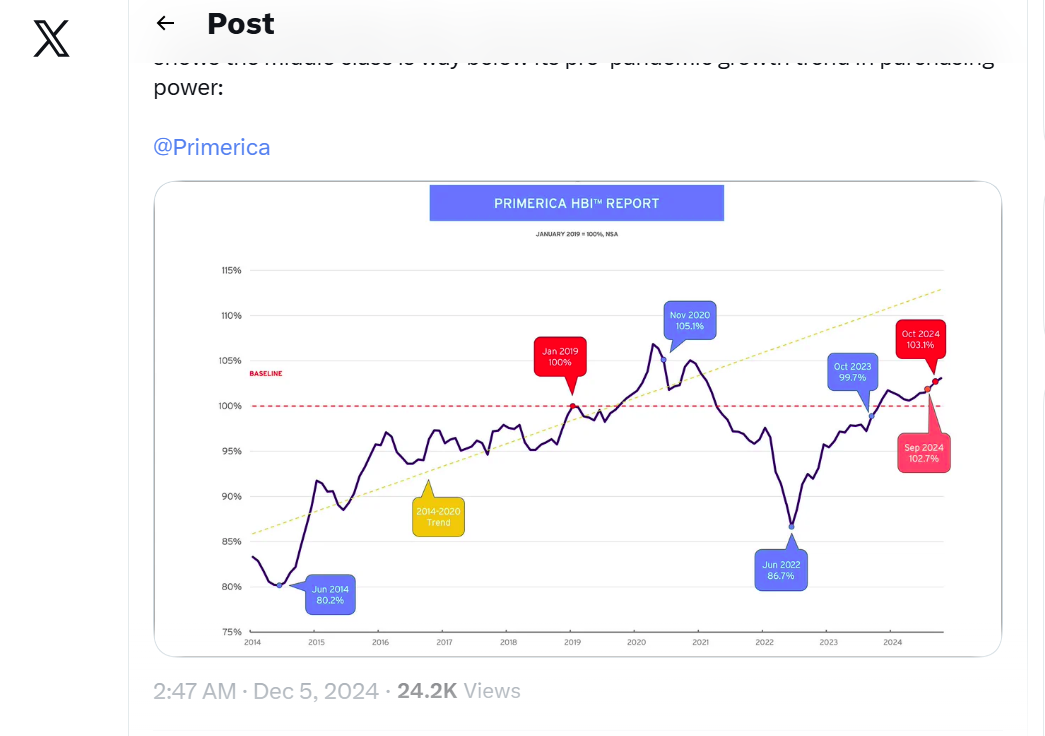
Task: Click the post timestamp 2:47 AM Dec 5, 2024
Action: tap(266, 691)
